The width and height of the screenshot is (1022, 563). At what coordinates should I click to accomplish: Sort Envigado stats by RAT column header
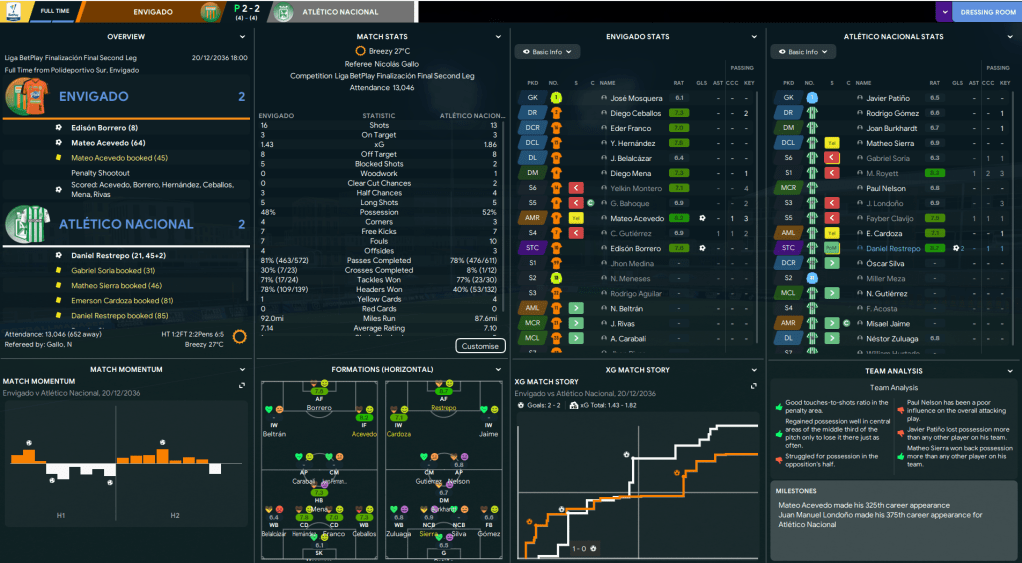[679, 83]
